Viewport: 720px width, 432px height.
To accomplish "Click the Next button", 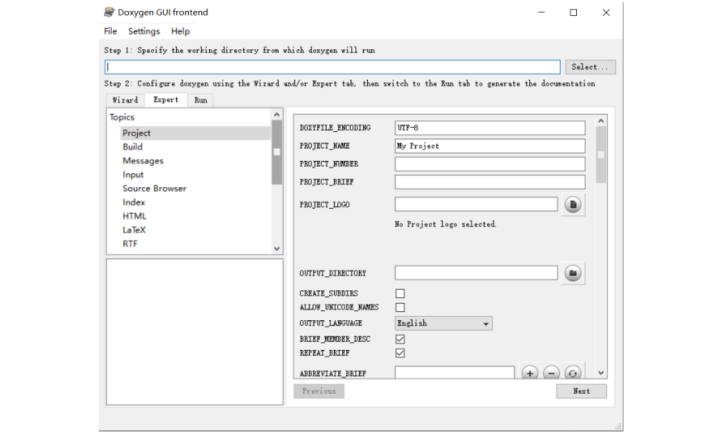I will click(581, 391).
